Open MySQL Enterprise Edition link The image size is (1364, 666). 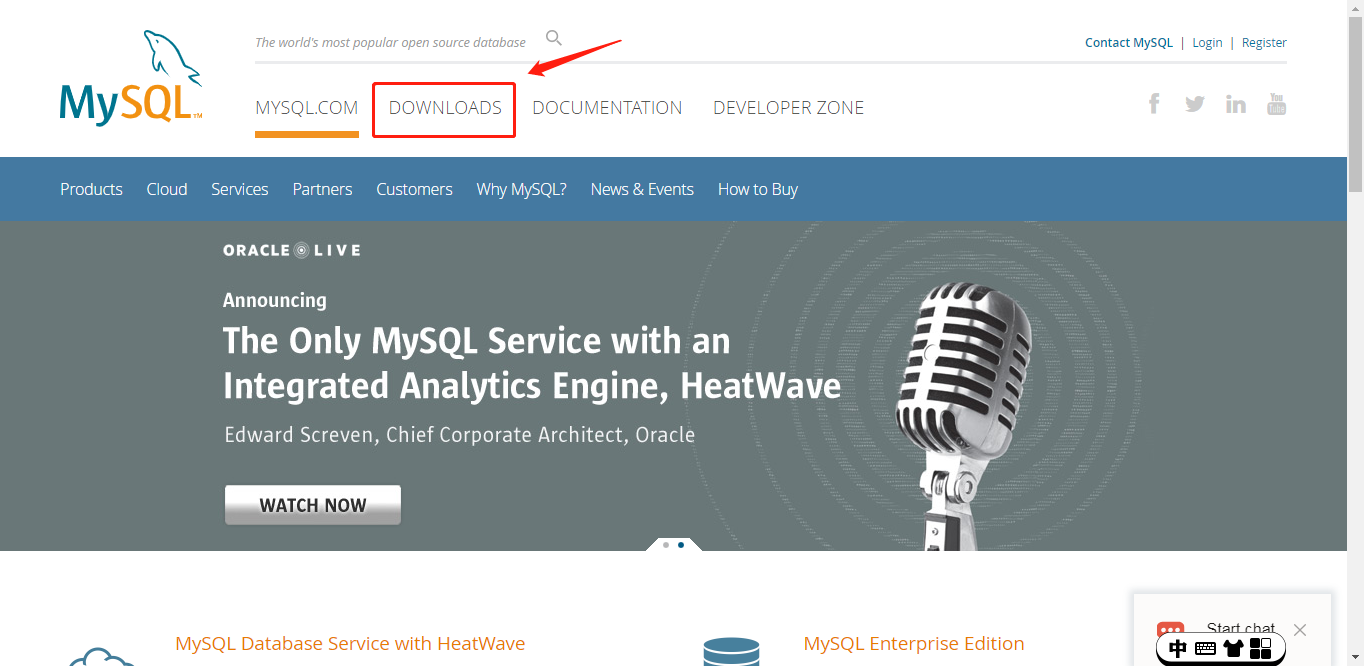pyautogui.click(x=914, y=643)
